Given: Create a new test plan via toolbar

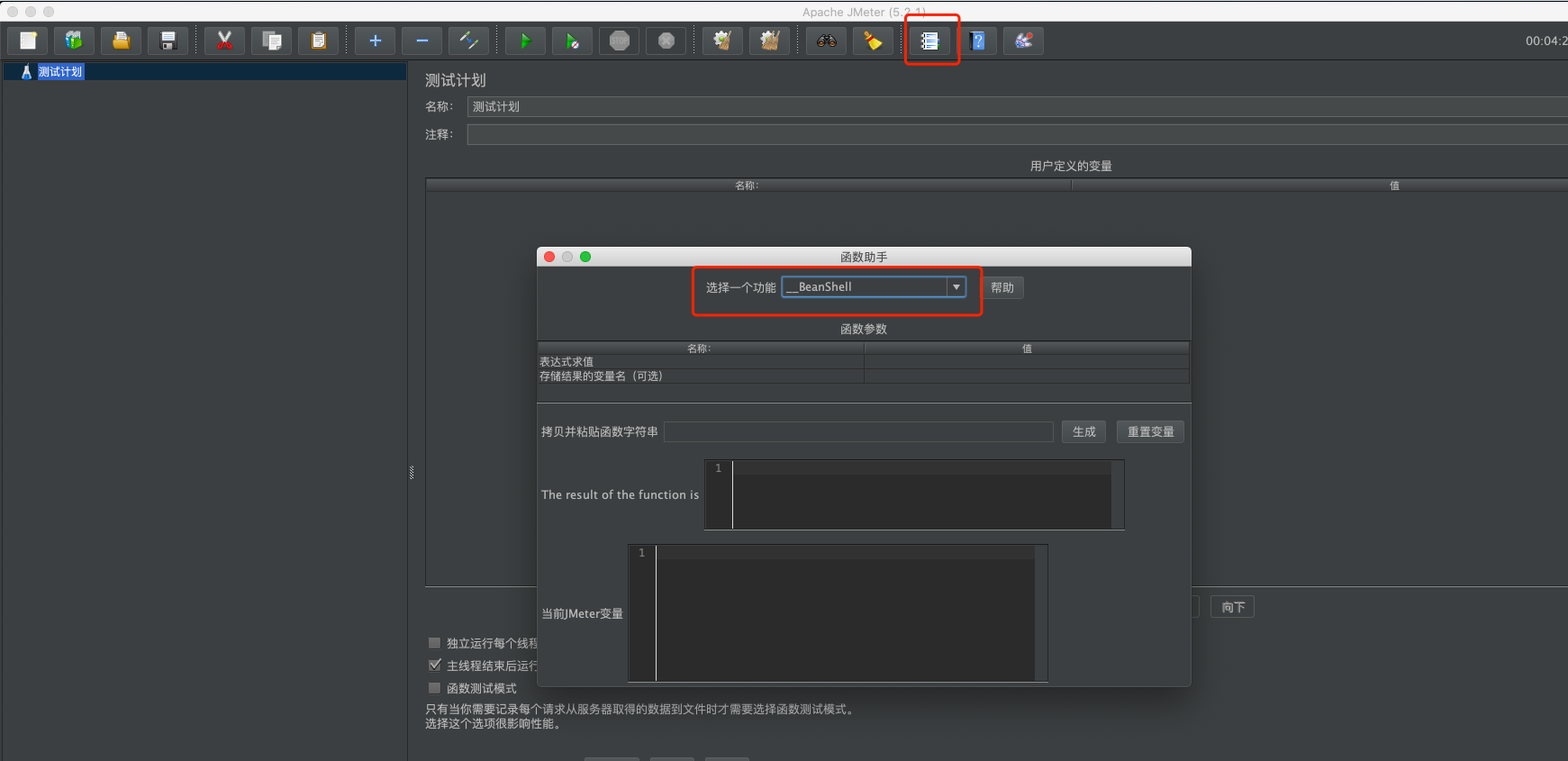Looking at the screenshot, I should point(28,41).
